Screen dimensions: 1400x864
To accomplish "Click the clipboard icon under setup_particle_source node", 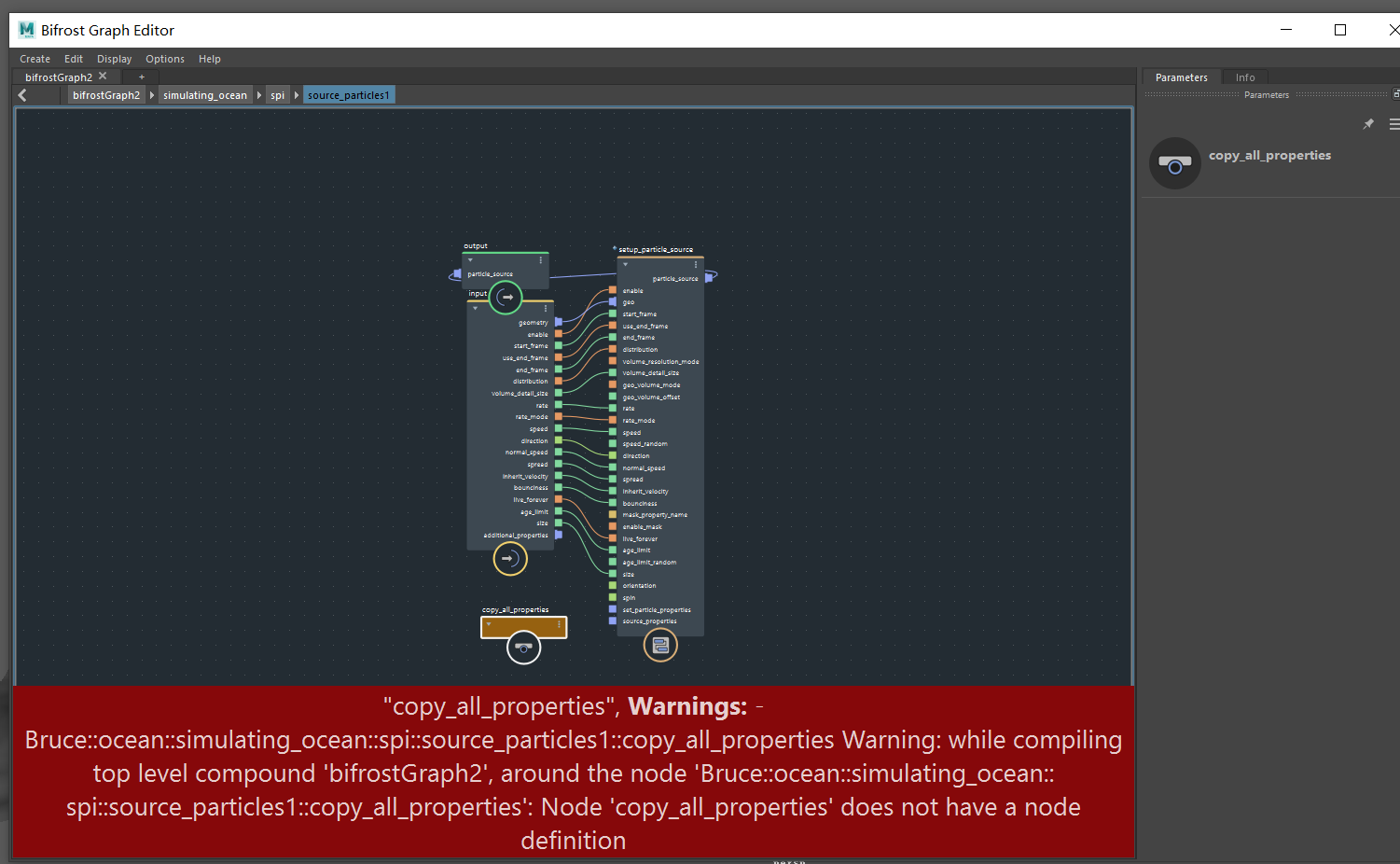I will (x=659, y=645).
